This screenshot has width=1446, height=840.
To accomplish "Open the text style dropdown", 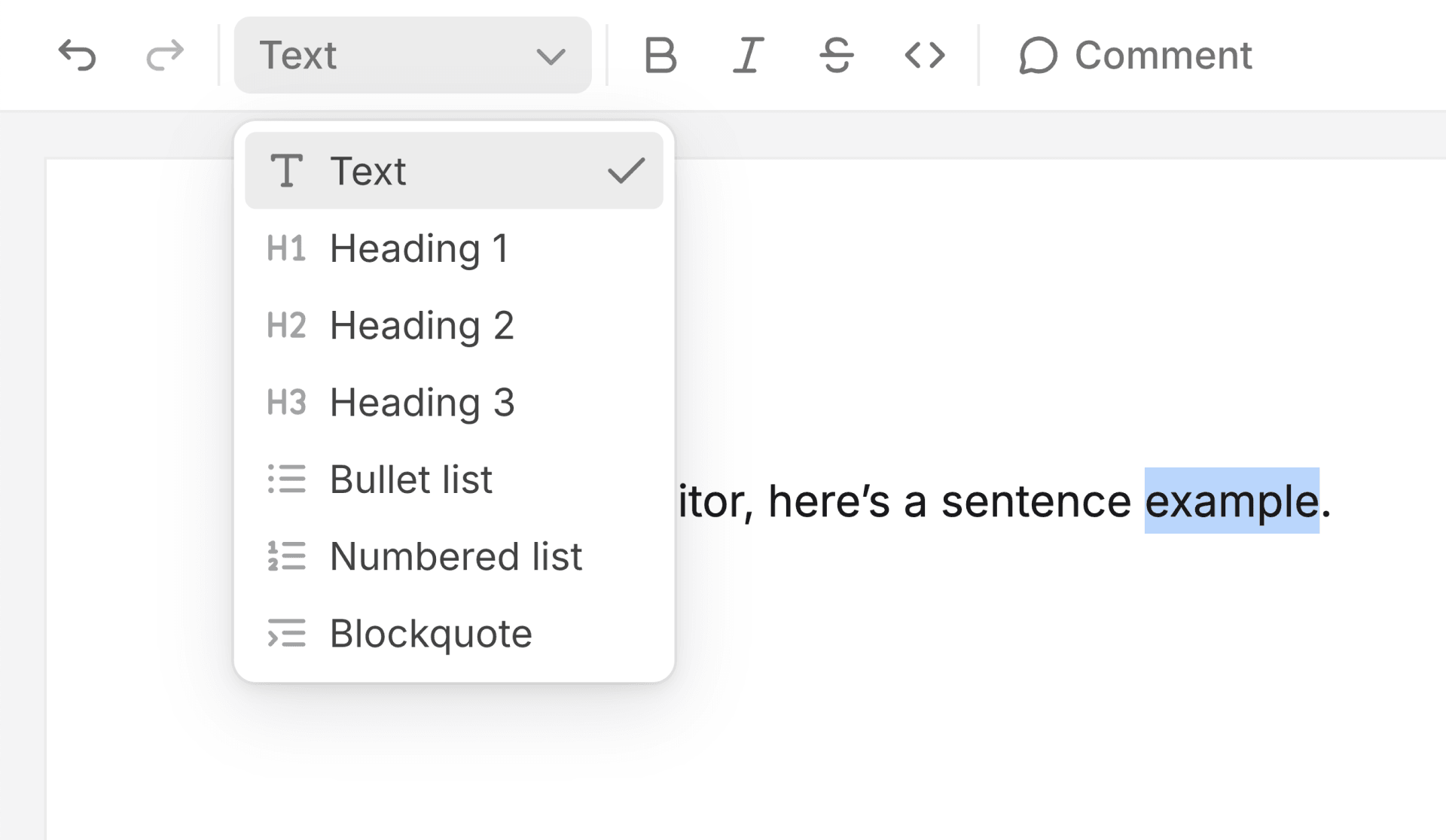I will [x=413, y=55].
